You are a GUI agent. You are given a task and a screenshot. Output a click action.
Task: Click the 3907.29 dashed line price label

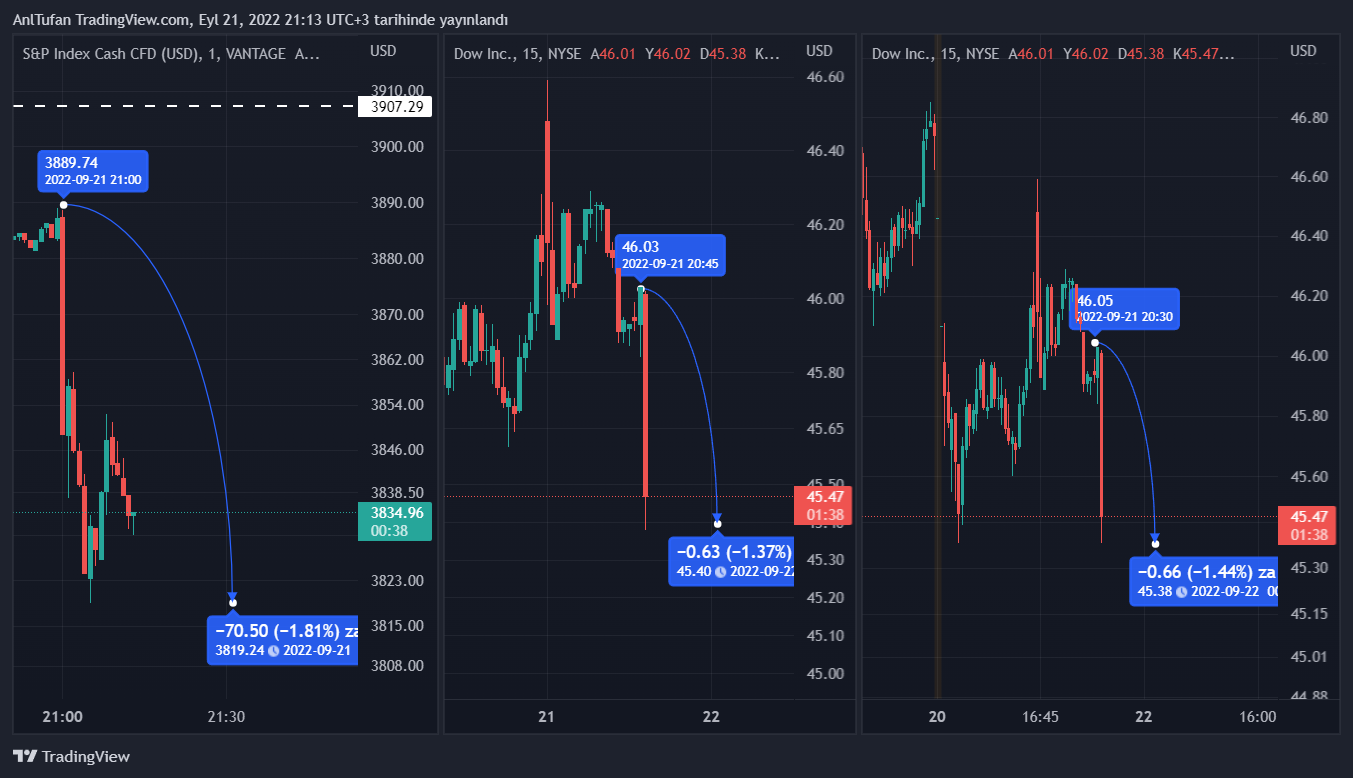coord(396,106)
